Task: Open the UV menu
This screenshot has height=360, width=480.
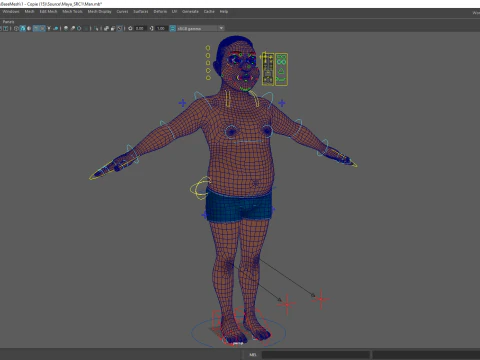Action: pos(174,12)
